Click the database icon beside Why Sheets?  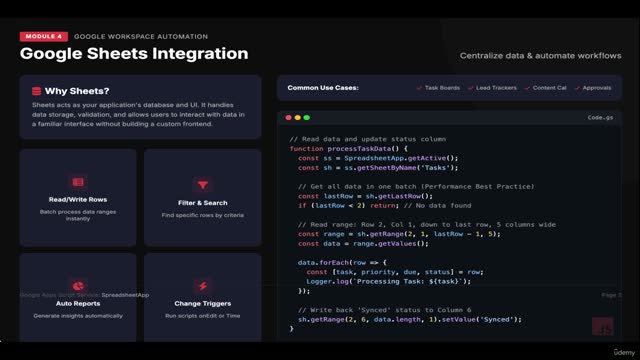(x=37, y=91)
